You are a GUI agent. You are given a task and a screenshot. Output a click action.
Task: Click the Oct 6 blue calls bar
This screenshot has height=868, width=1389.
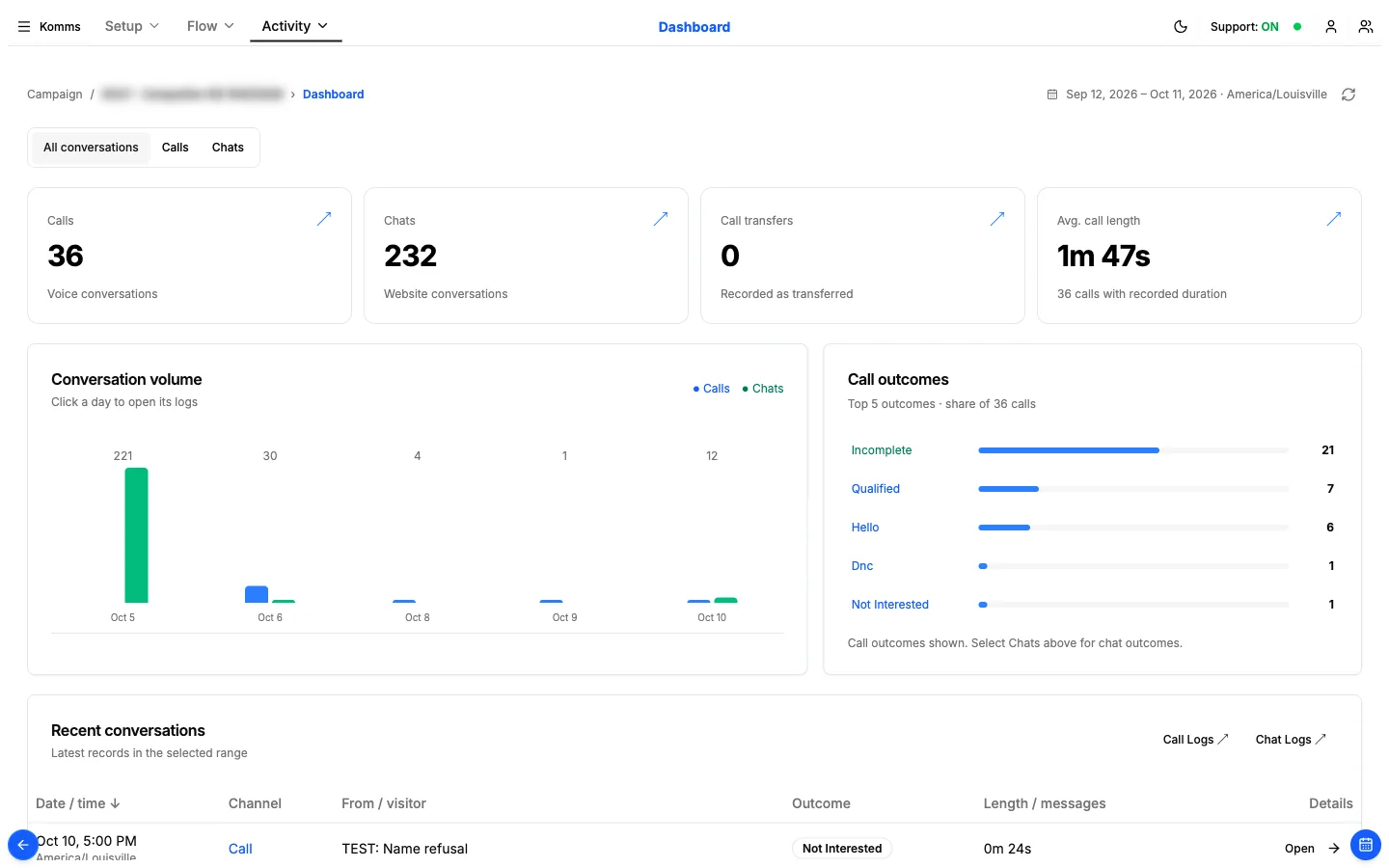(257, 594)
